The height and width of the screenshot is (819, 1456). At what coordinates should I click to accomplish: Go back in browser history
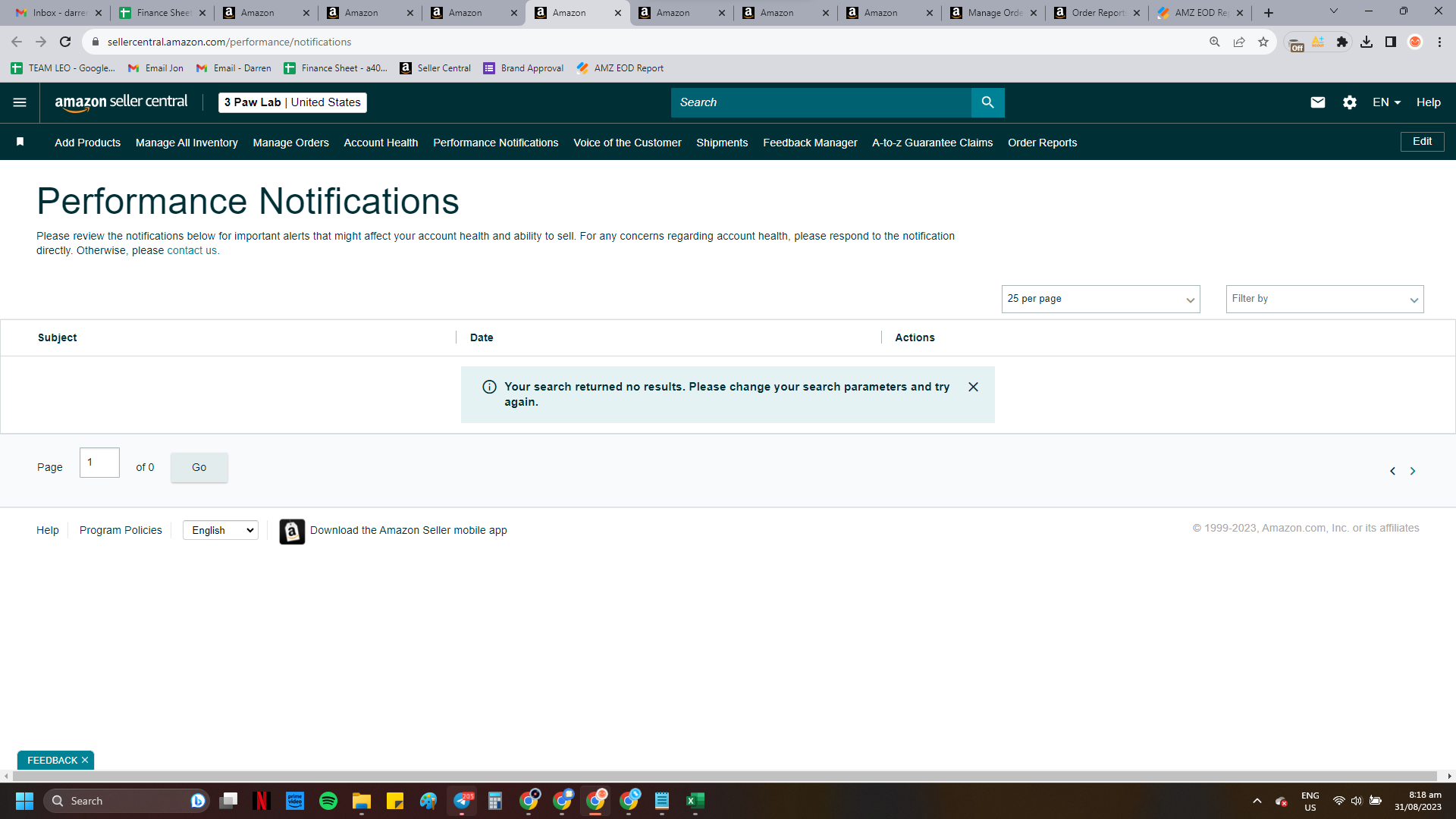pyautogui.click(x=17, y=42)
